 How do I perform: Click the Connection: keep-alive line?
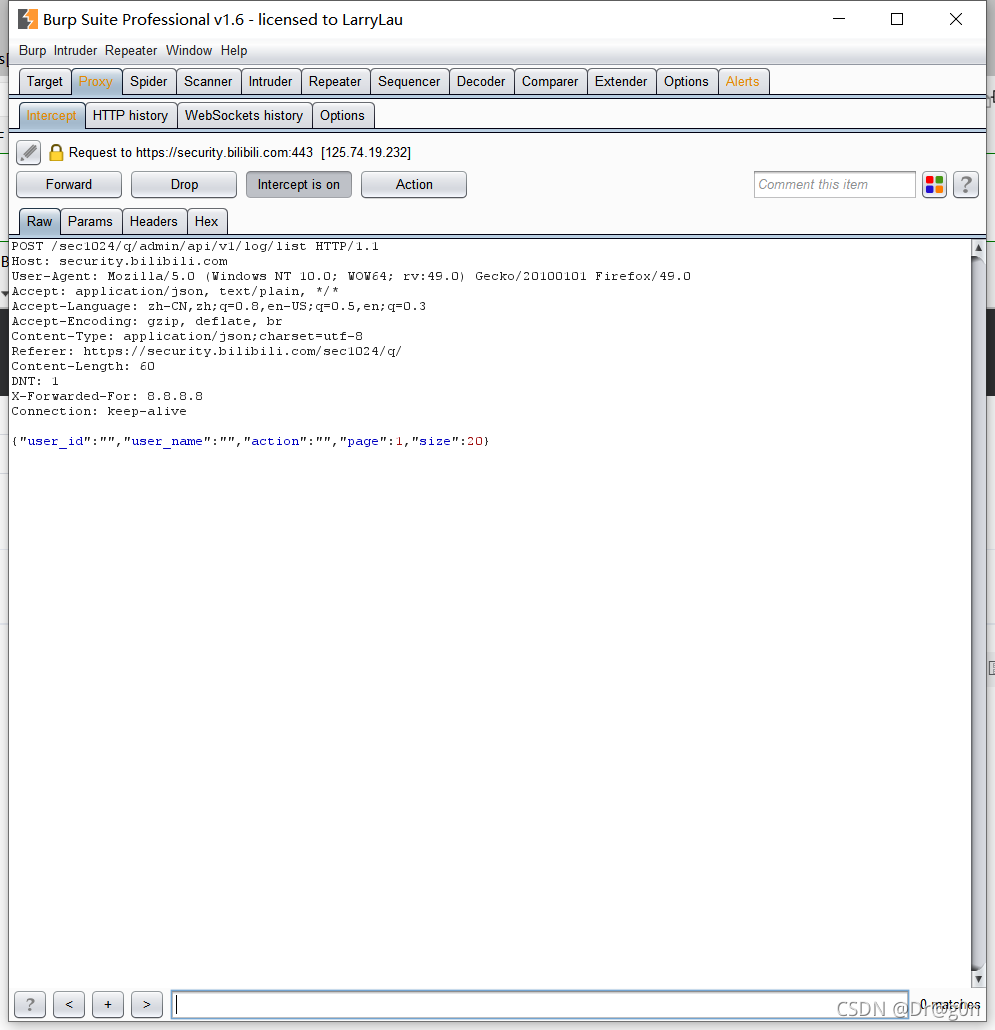(99, 411)
